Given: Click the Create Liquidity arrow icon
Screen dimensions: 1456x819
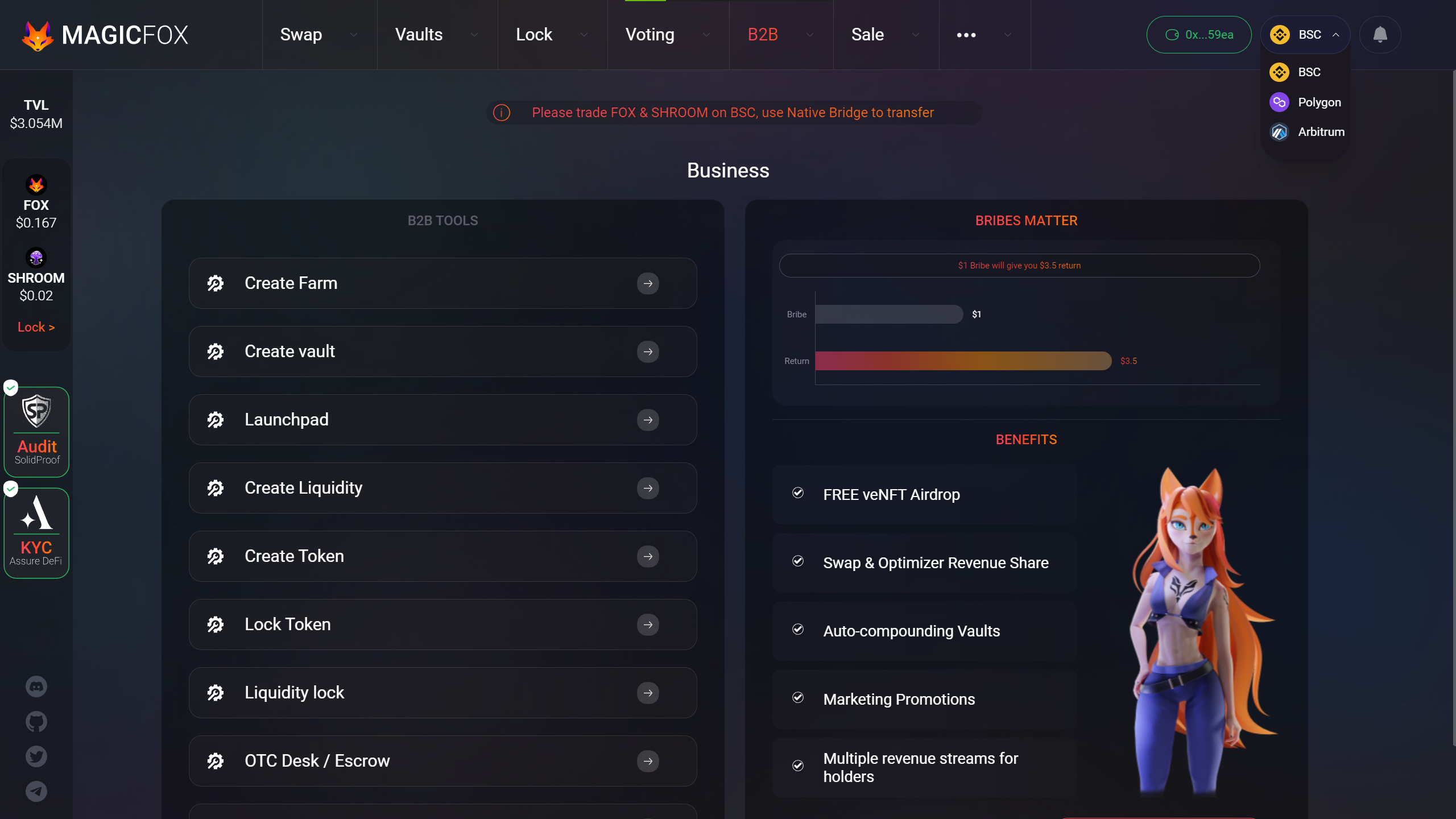Looking at the screenshot, I should 648,488.
